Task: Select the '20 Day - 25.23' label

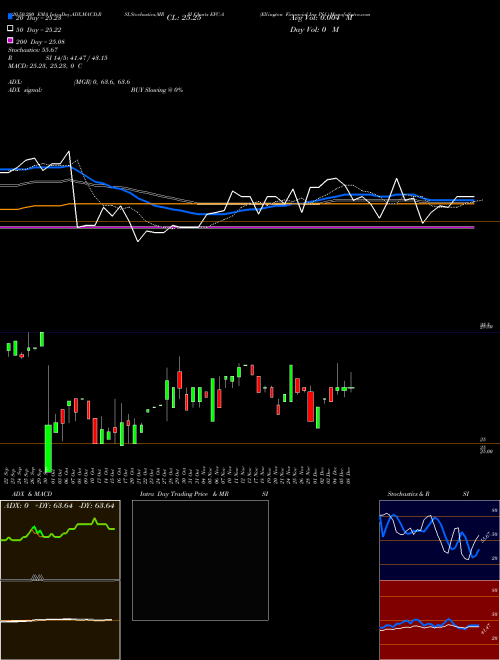Action: (39, 18)
